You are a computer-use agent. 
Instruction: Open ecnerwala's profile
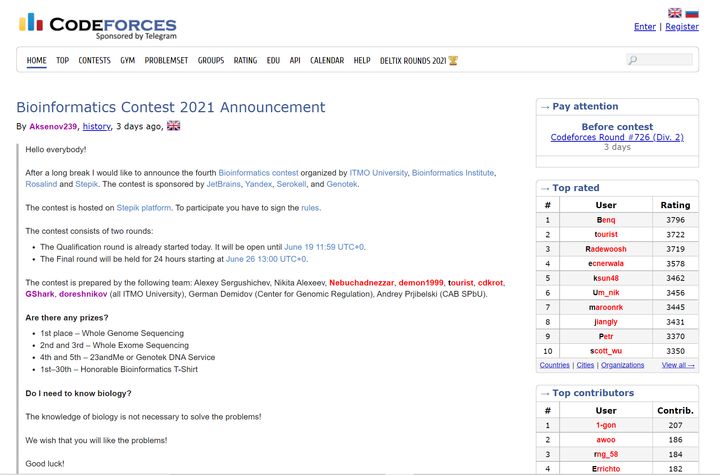point(606,264)
